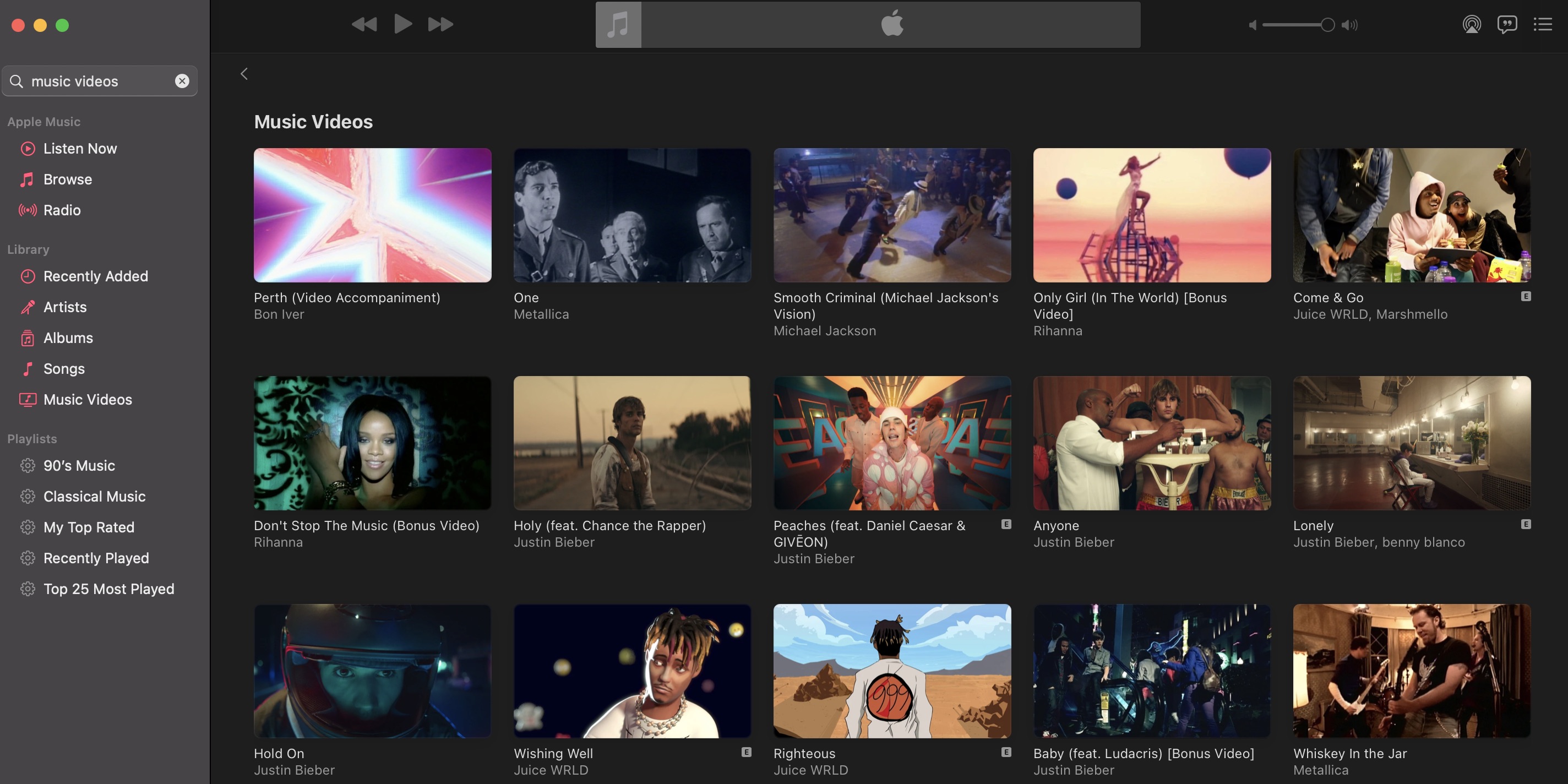Click the AirPlay icon in toolbar
1568x784 pixels.
1471,24
